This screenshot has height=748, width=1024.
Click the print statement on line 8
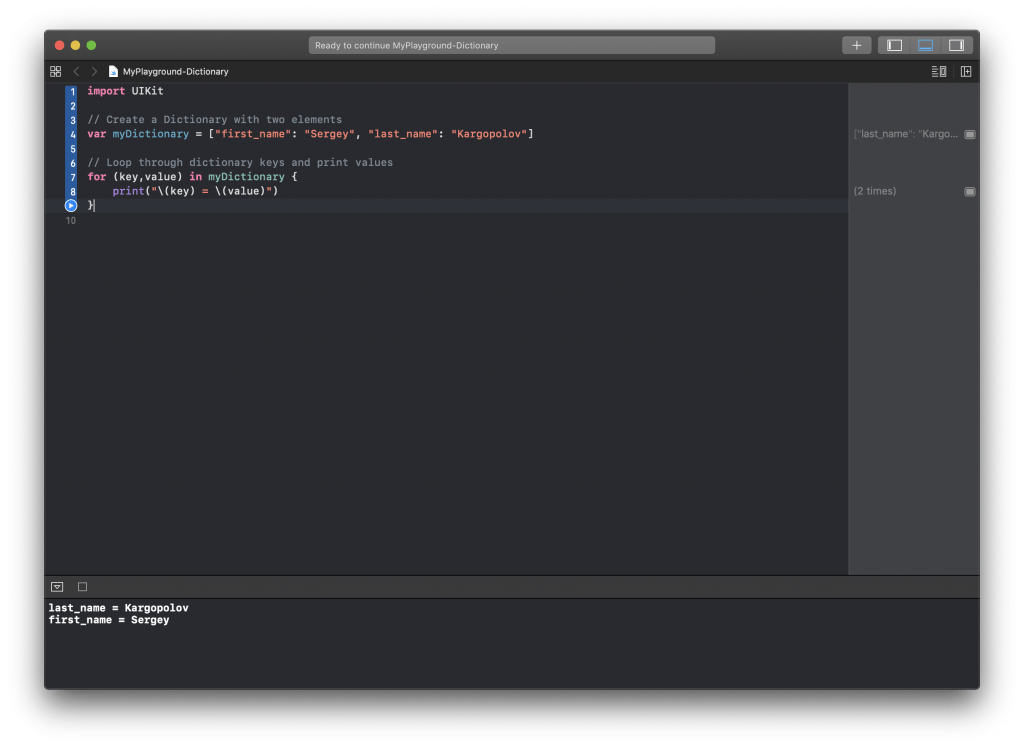(195, 191)
